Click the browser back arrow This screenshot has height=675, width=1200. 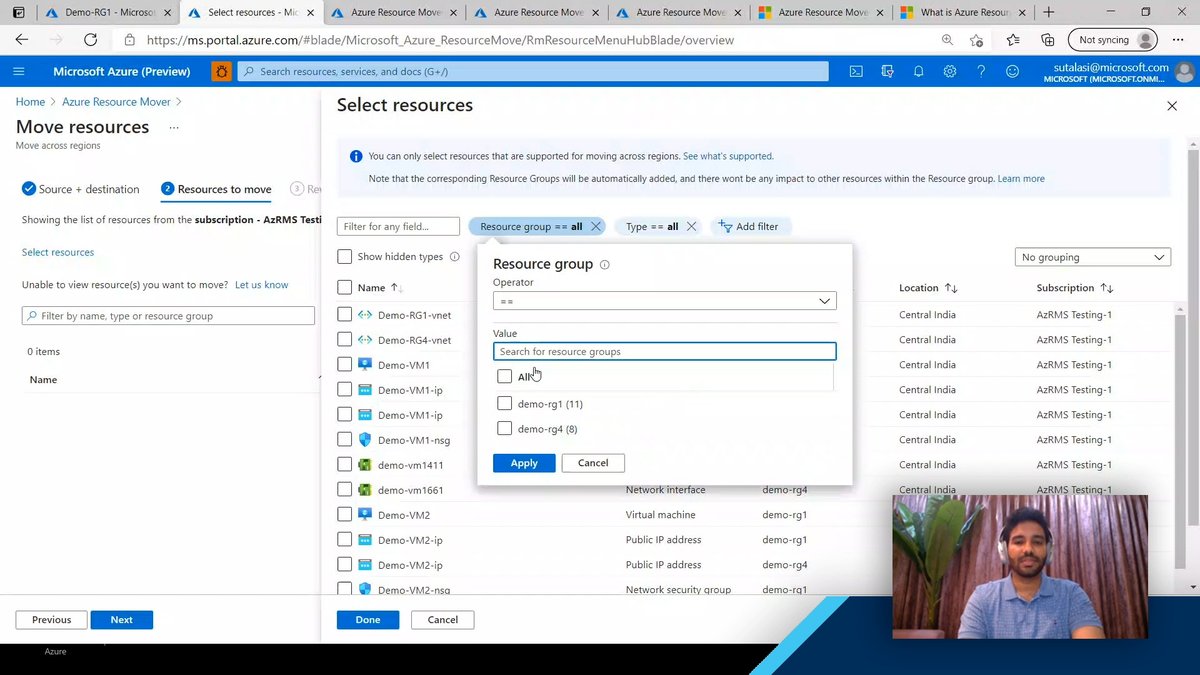22,40
